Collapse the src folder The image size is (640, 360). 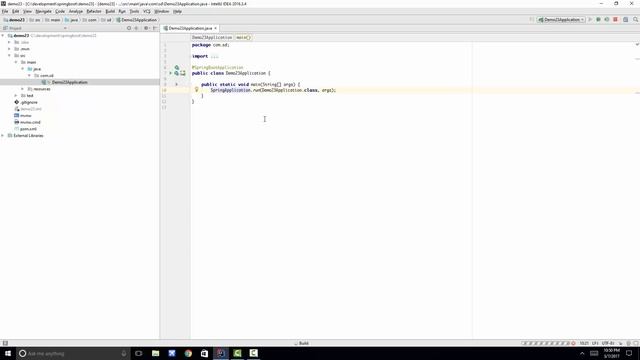click(9, 56)
